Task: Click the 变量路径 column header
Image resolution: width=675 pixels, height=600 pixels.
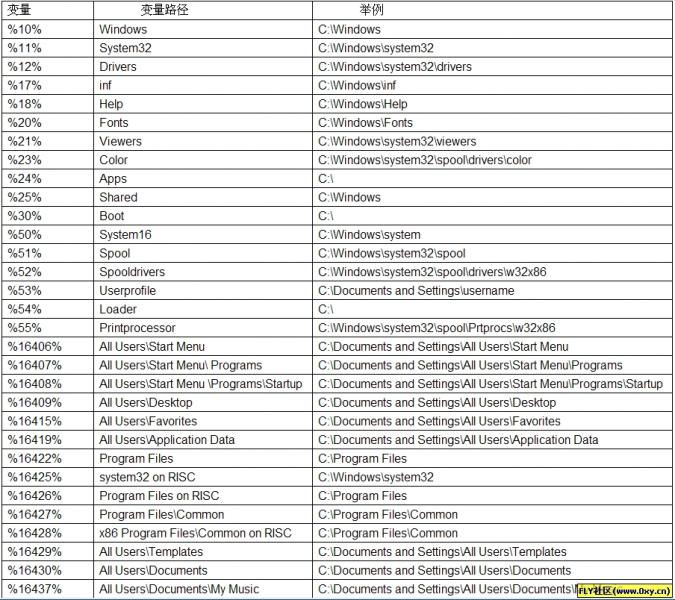Action: pos(203,10)
